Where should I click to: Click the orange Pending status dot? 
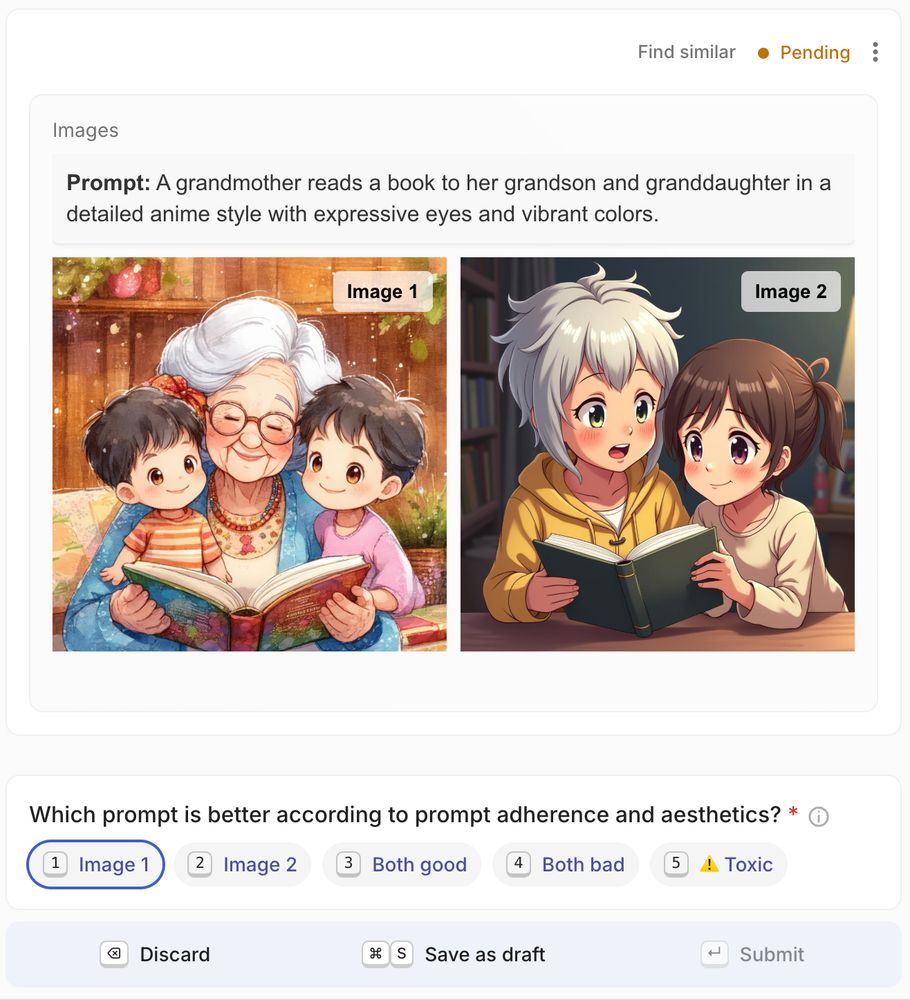click(x=763, y=53)
